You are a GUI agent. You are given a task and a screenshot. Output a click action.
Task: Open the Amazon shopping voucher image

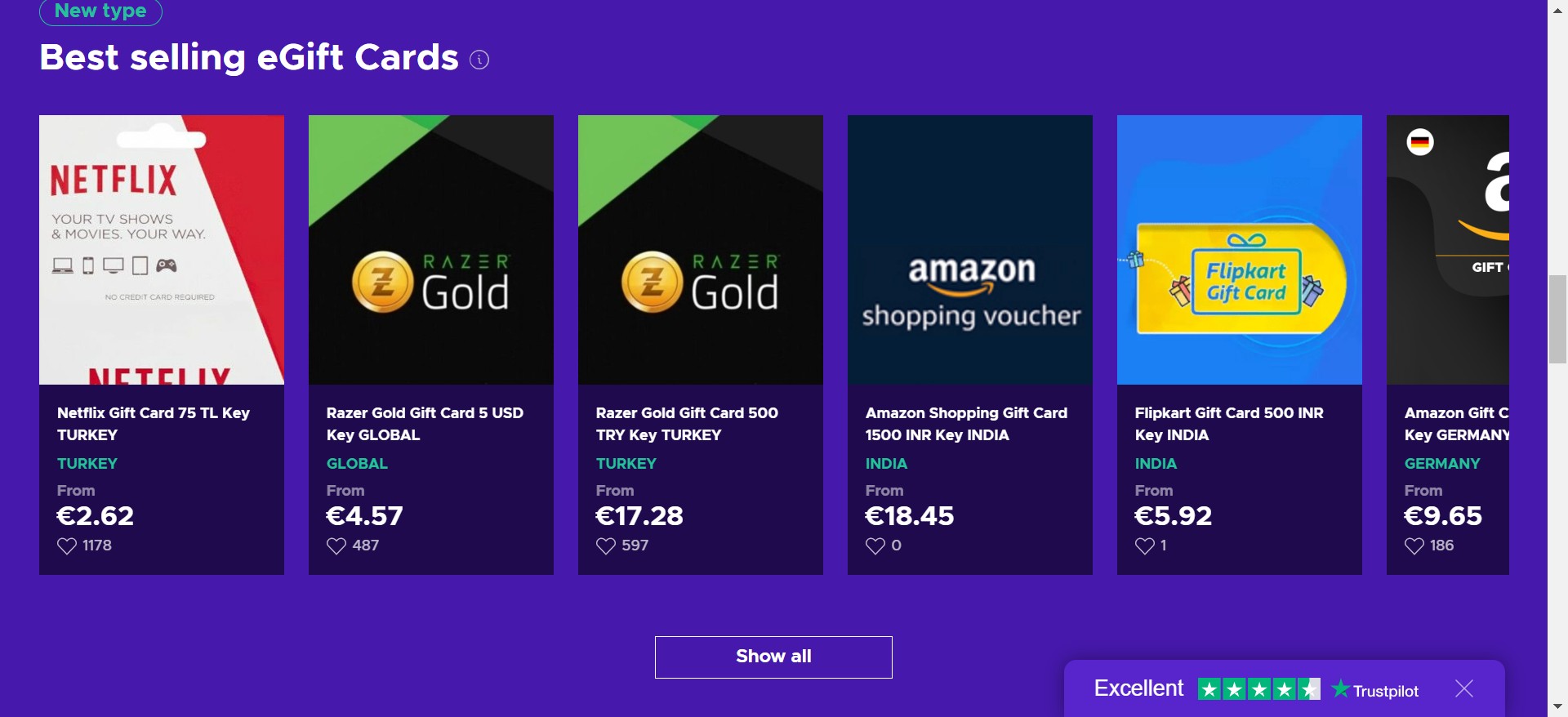(x=970, y=250)
